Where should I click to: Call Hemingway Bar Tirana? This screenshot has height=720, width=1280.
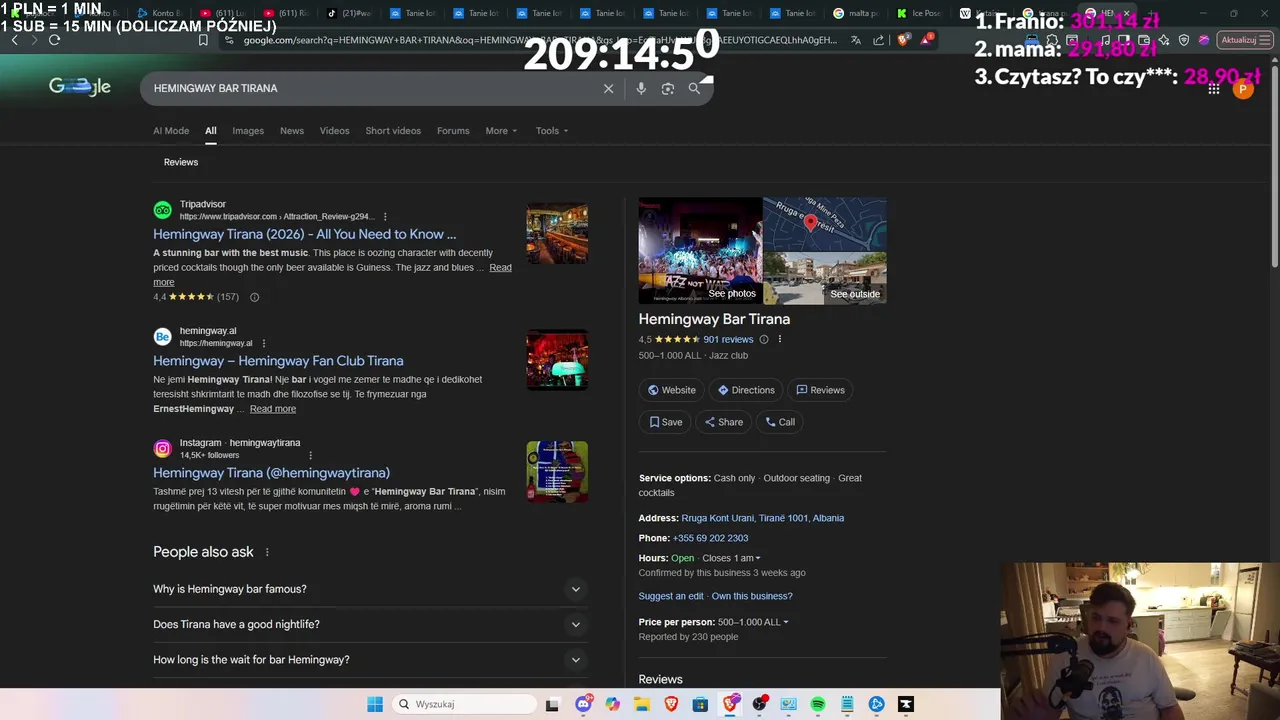780,422
